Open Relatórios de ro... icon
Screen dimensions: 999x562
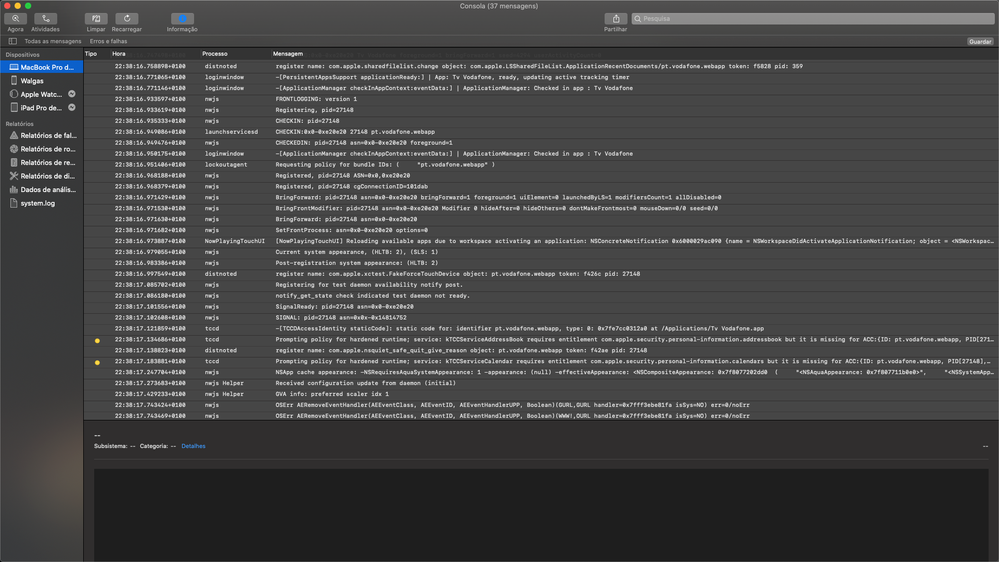(13, 149)
